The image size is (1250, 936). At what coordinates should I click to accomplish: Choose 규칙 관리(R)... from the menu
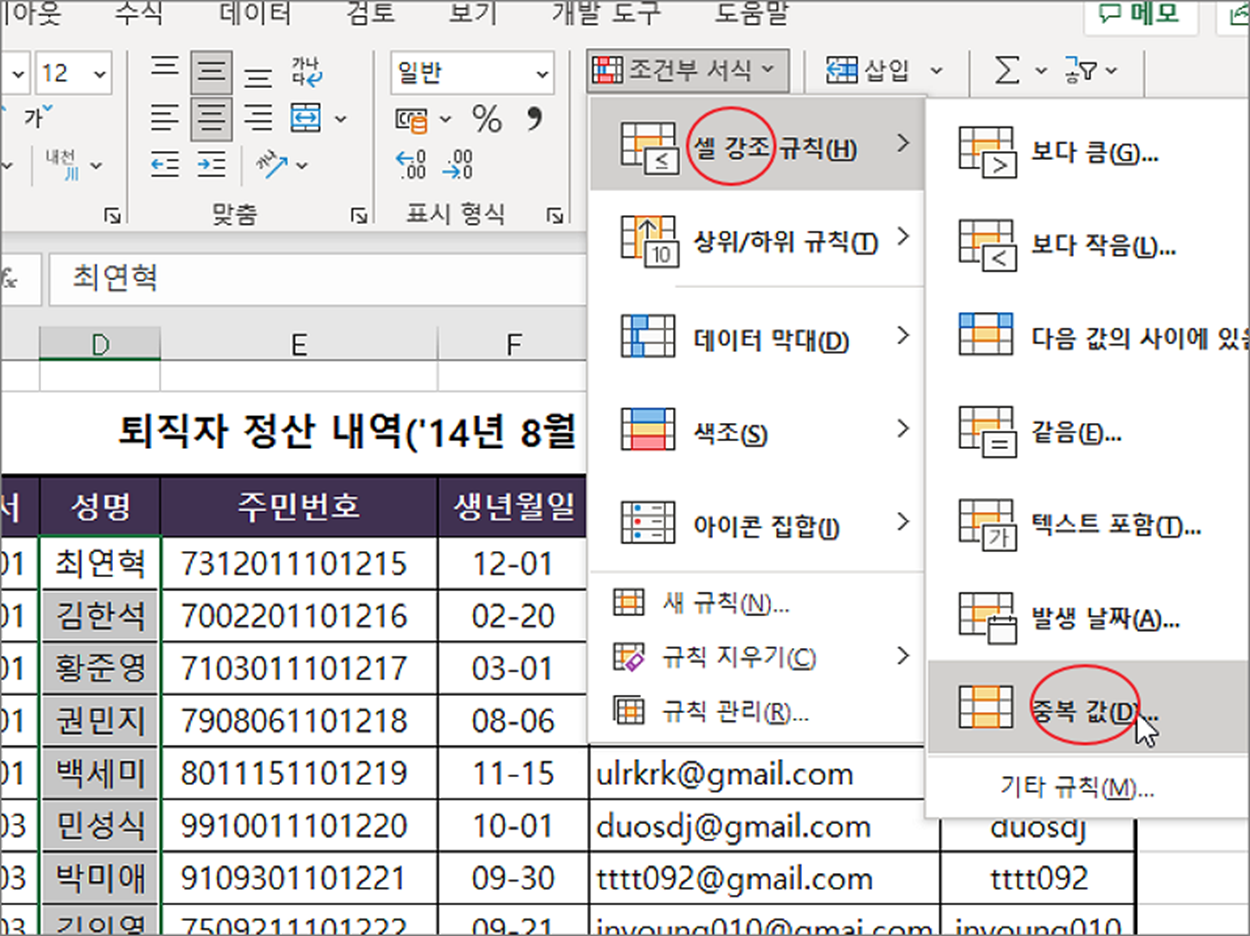757,711
